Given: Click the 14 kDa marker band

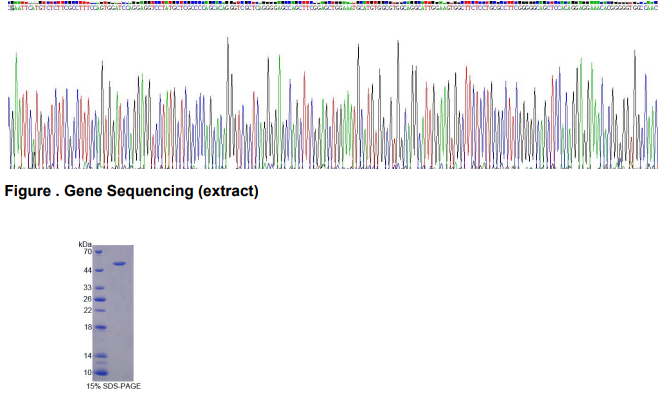Looking at the screenshot, I should (100, 356).
